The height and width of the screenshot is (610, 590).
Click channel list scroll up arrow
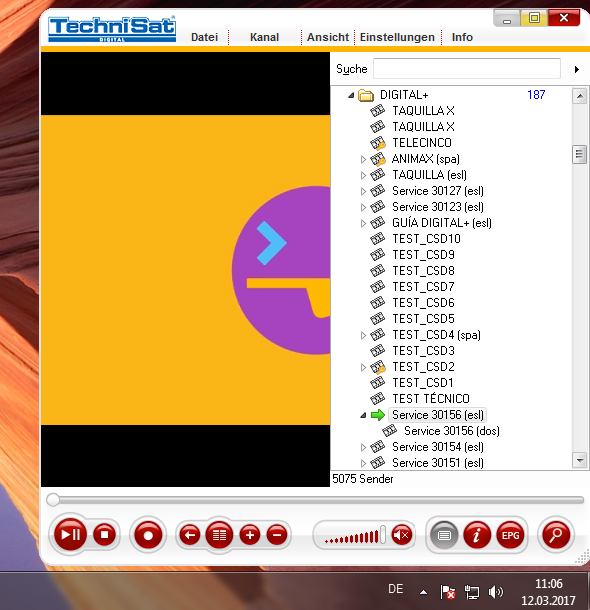coord(579,96)
